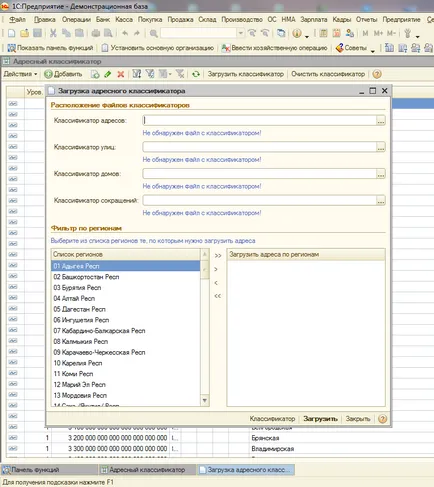Open browse button for Классификатор адресов
The image size is (434, 487).
[381, 121]
